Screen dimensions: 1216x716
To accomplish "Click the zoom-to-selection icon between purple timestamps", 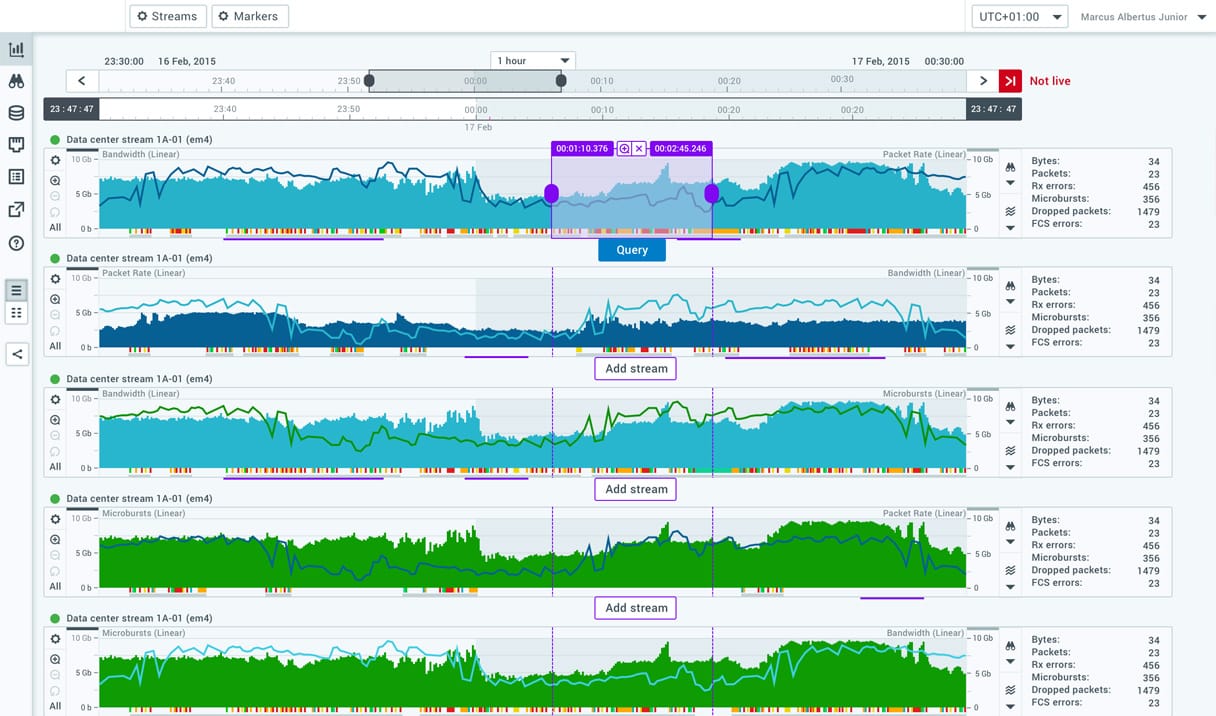I will pyautogui.click(x=624, y=149).
